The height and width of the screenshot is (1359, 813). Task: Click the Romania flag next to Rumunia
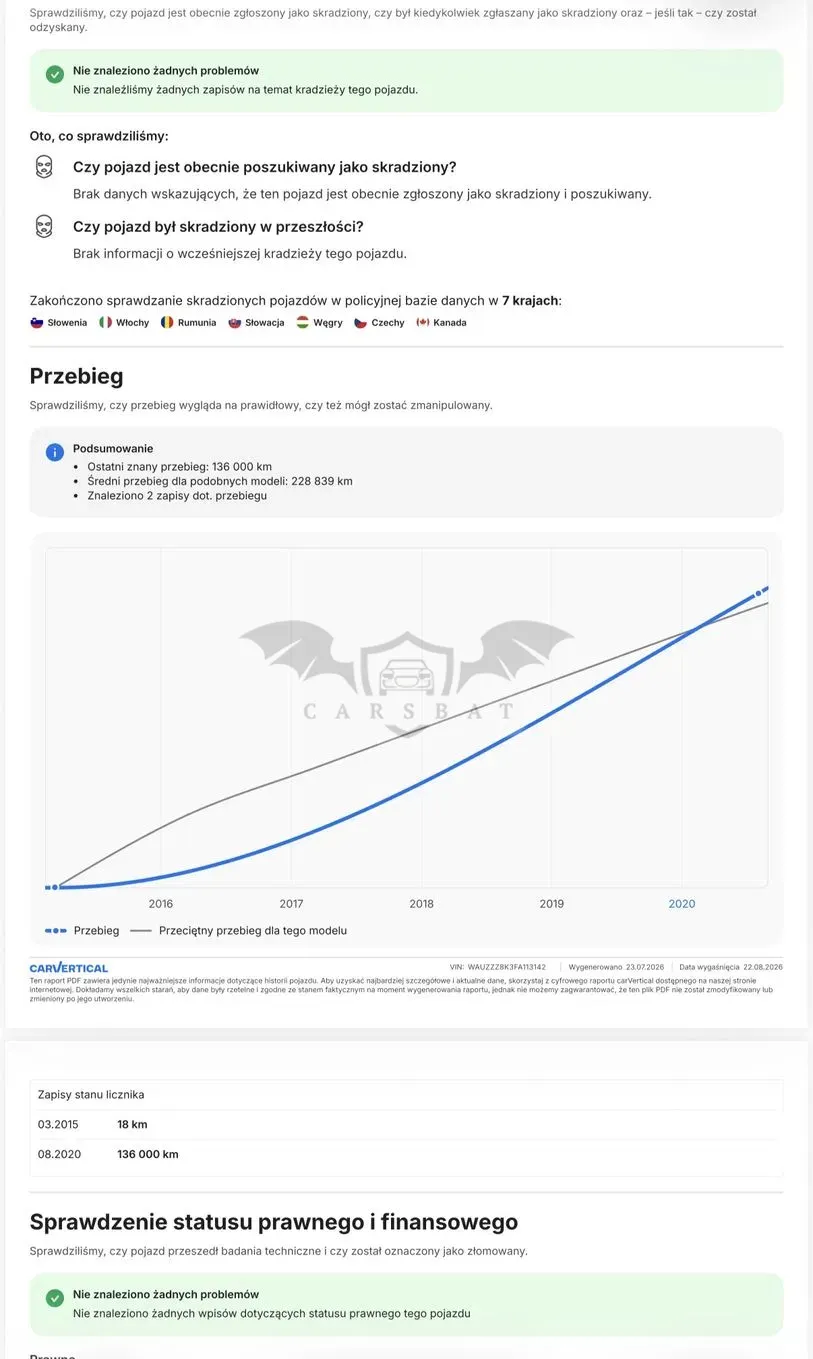point(167,323)
